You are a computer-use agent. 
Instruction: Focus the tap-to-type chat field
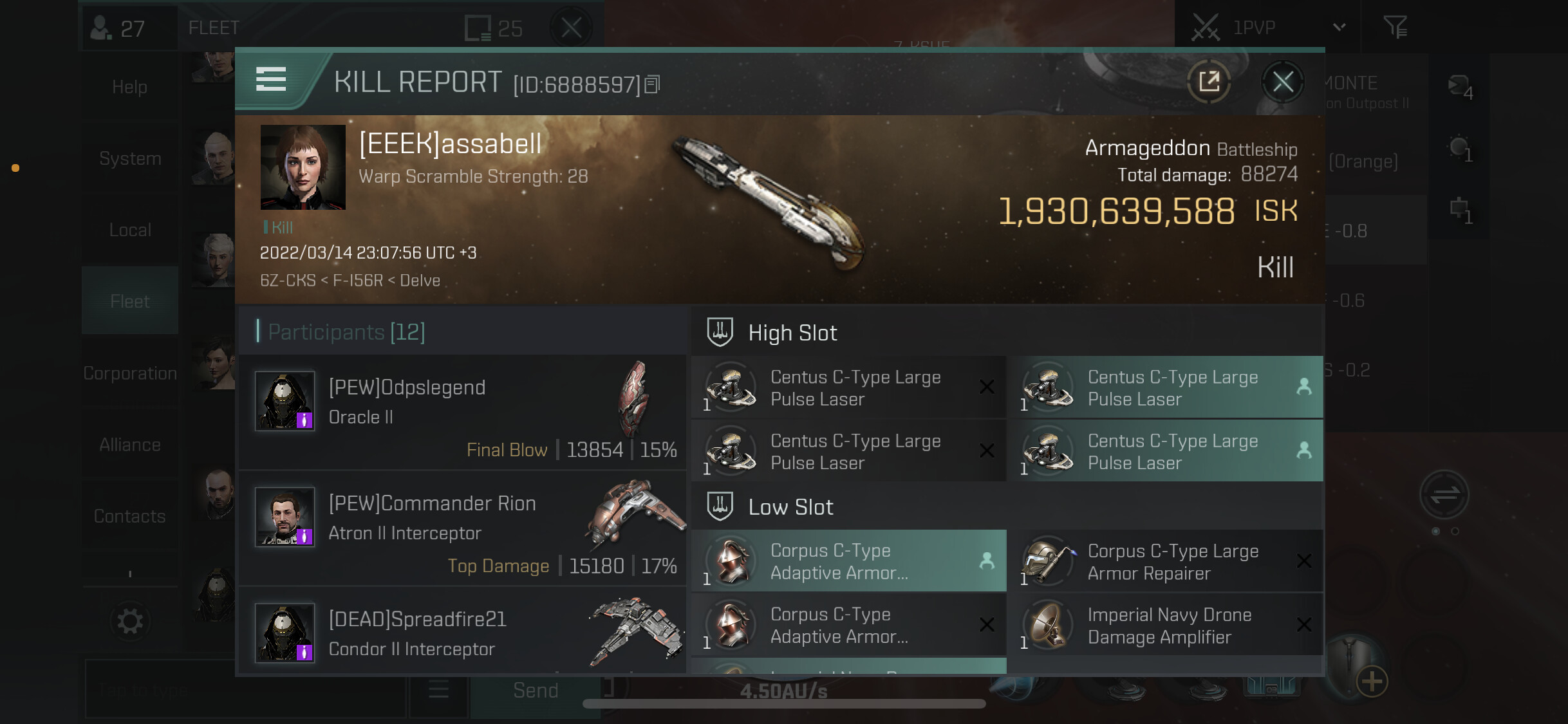(x=245, y=691)
